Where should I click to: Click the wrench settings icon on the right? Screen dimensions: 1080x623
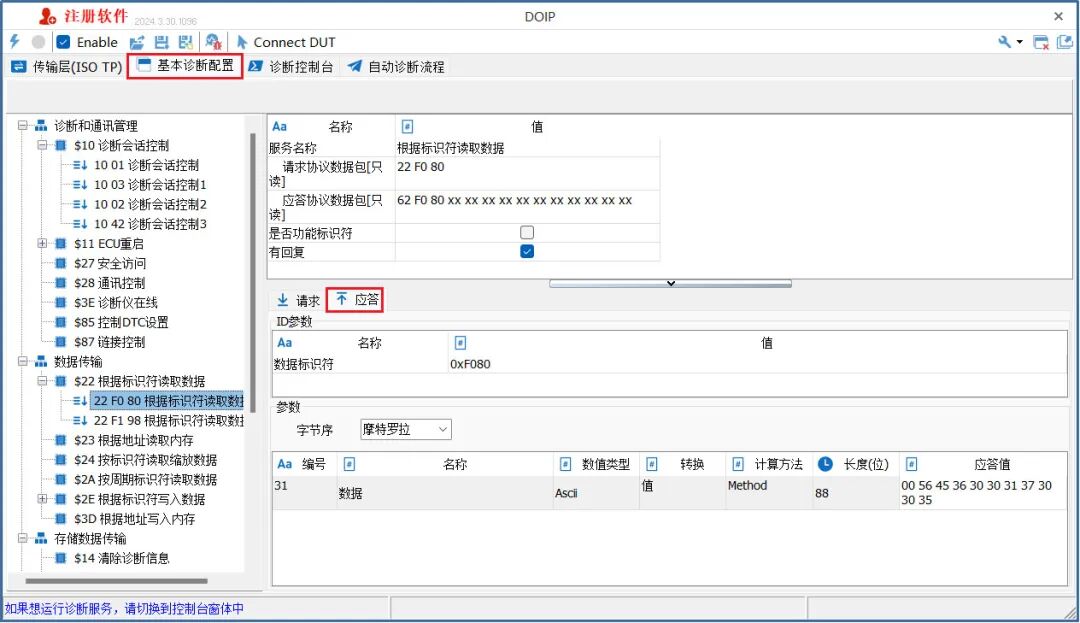coord(1005,42)
